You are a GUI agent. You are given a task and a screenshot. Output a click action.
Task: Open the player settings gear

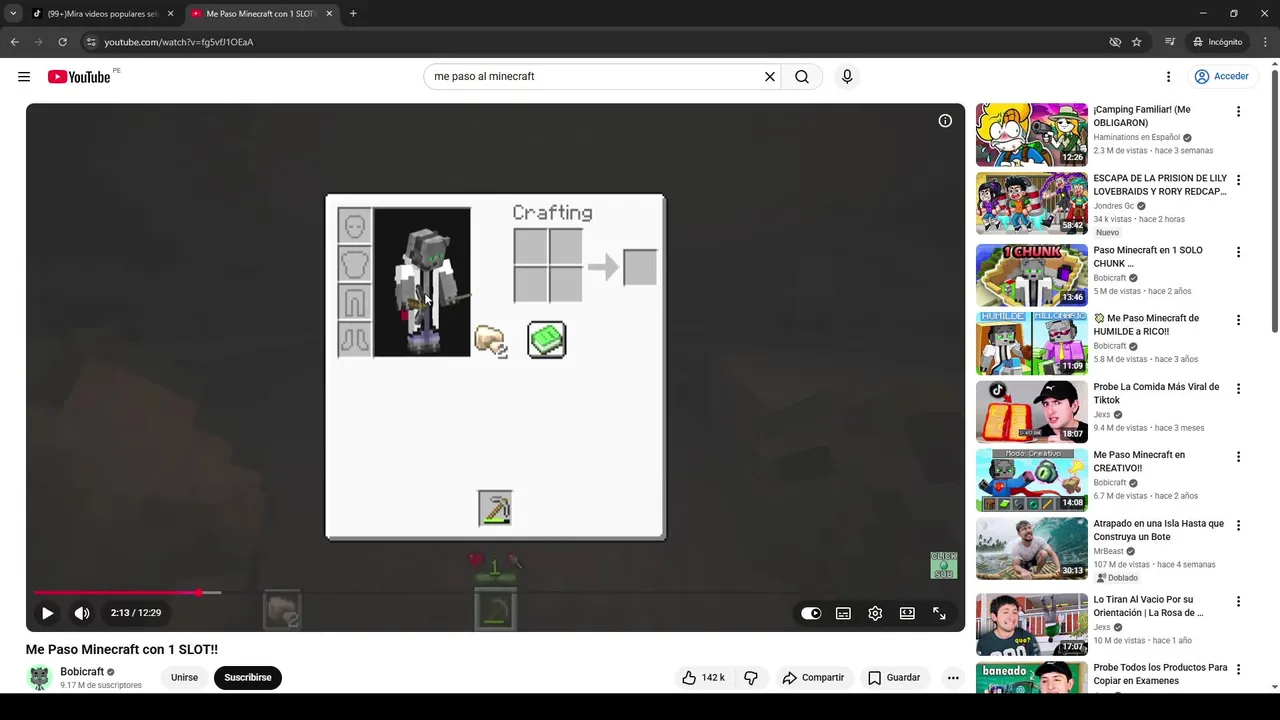875,614
